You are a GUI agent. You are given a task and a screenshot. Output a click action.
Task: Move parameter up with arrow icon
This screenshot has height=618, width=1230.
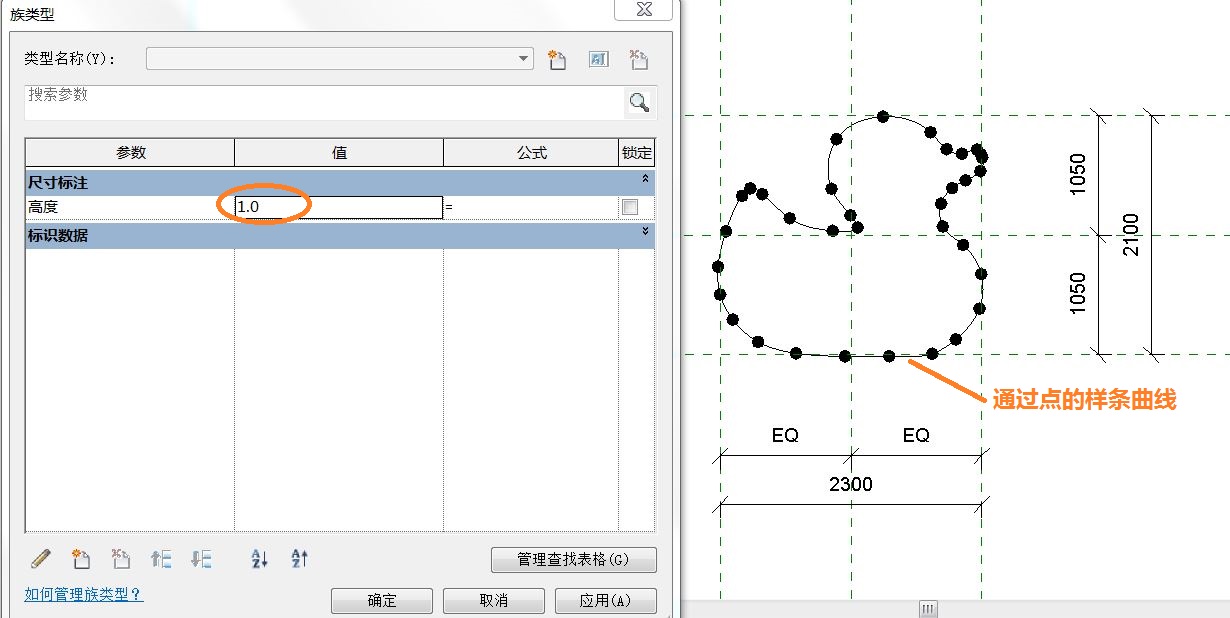(161, 559)
